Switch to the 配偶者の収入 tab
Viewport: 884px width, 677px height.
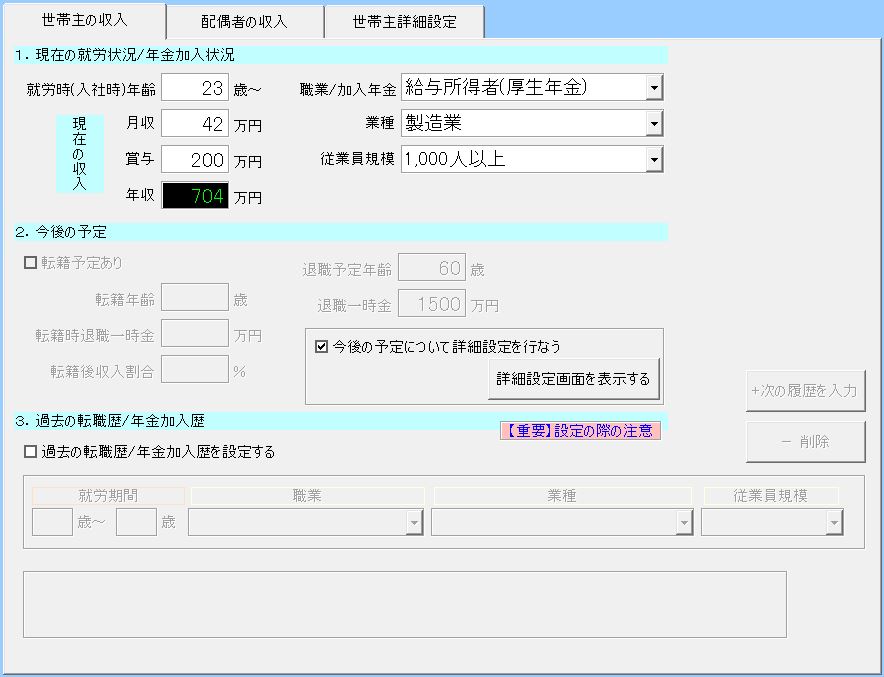point(245,21)
